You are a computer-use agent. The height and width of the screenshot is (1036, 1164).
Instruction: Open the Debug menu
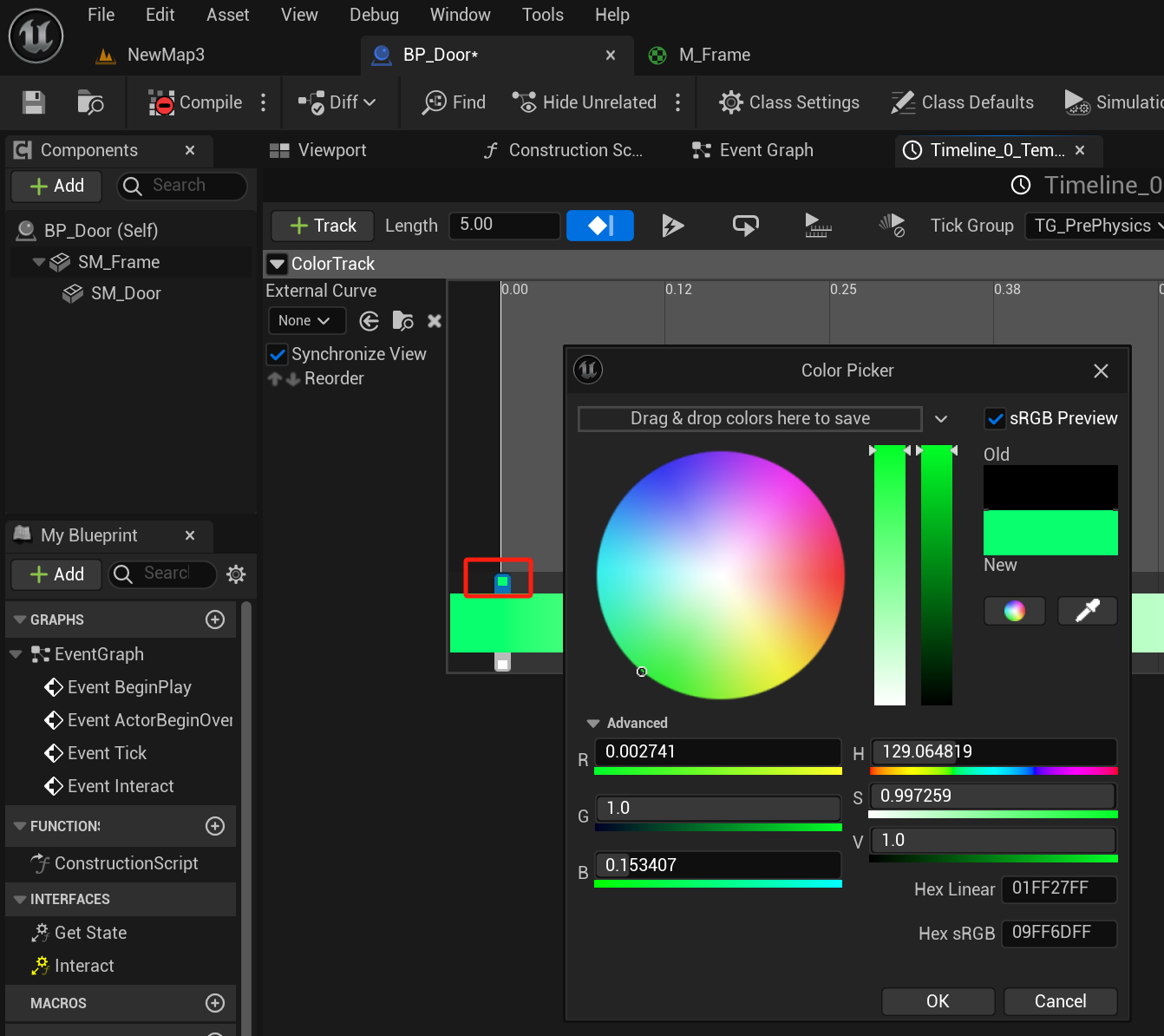coord(374,15)
